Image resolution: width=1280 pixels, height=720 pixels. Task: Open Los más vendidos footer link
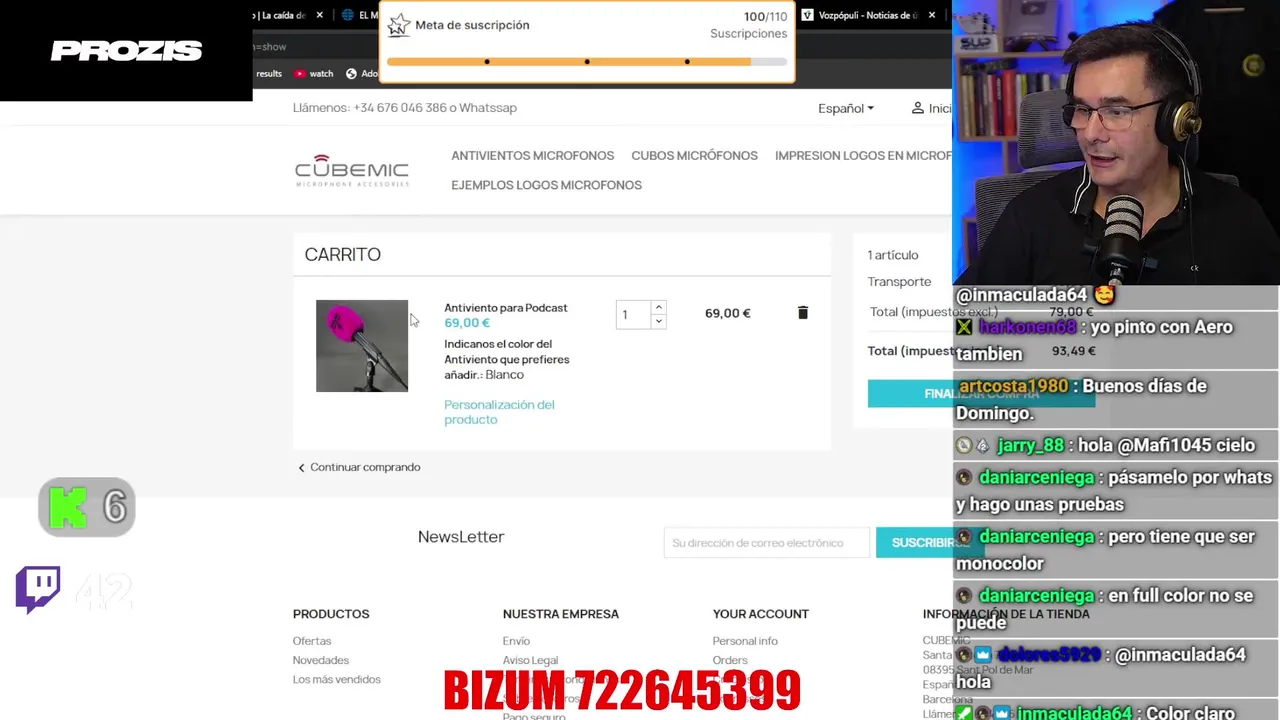click(337, 679)
